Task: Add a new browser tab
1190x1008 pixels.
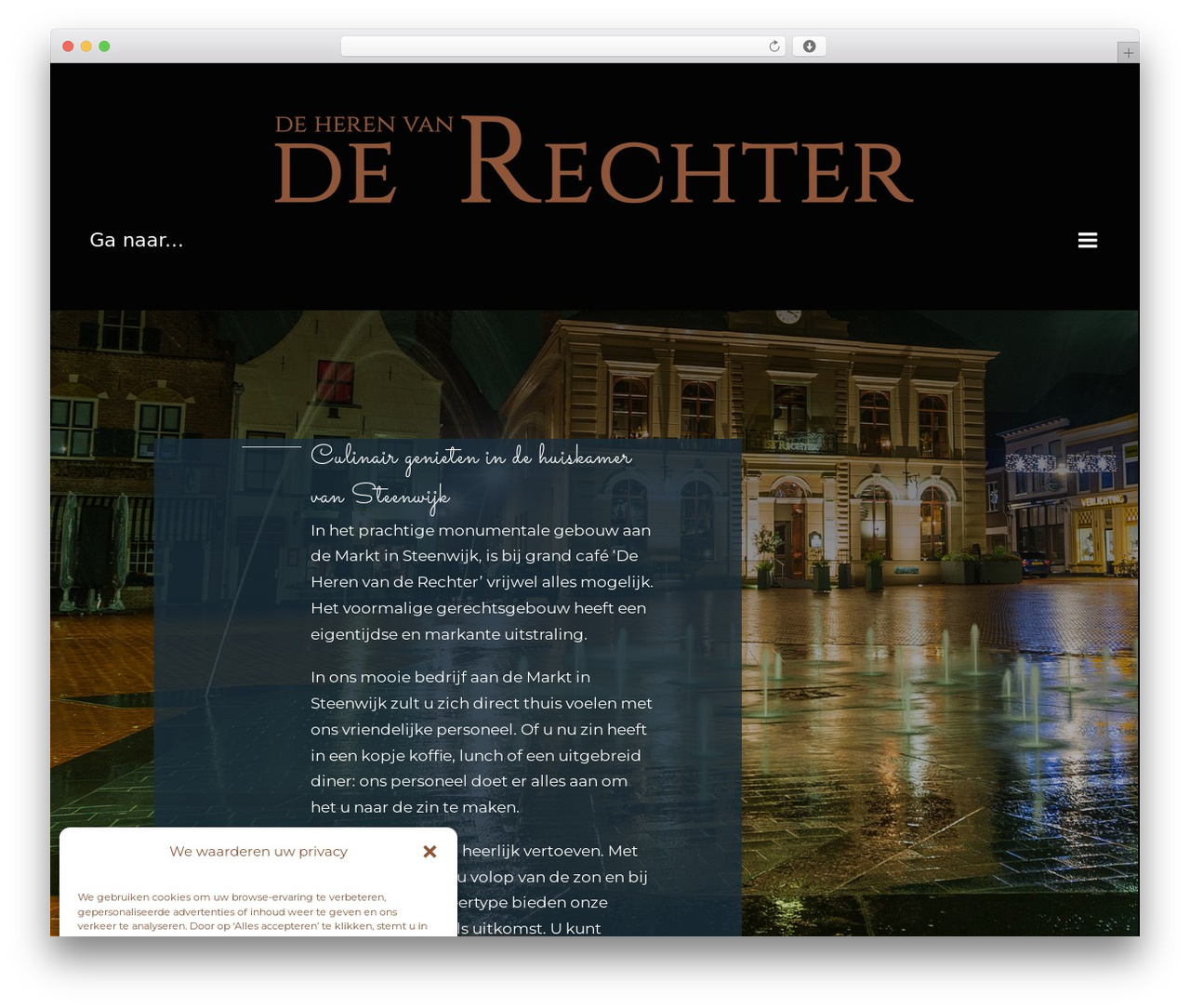Action: pos(1128,53)
